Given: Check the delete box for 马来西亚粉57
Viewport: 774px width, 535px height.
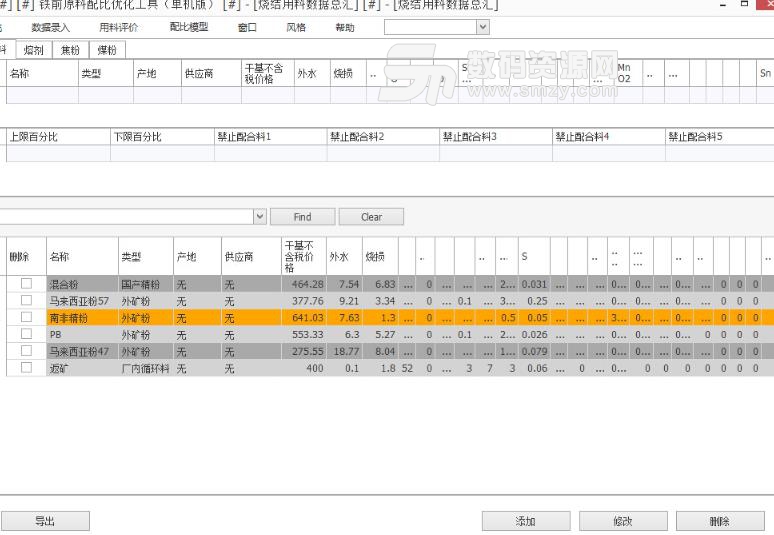Looking at the screenshot, I should tap(26, 301).
